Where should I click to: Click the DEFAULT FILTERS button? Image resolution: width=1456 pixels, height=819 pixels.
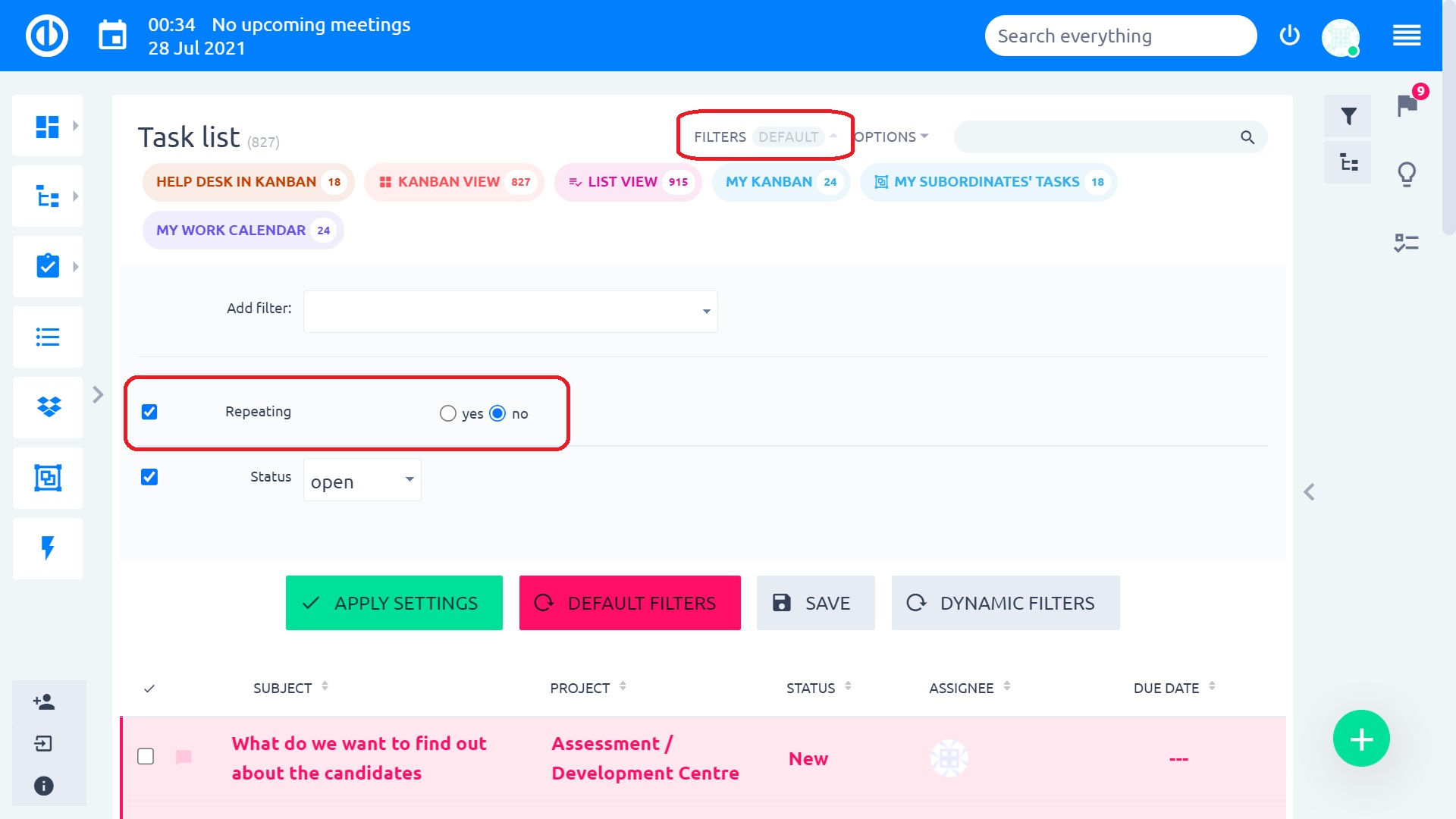click(629, 603)
